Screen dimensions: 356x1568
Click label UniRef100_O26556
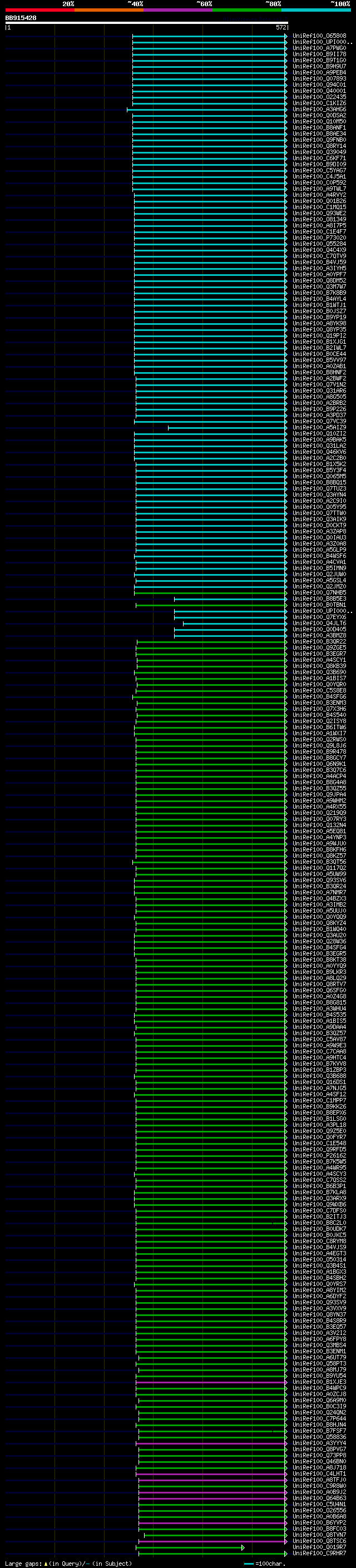pos(319,1511)
